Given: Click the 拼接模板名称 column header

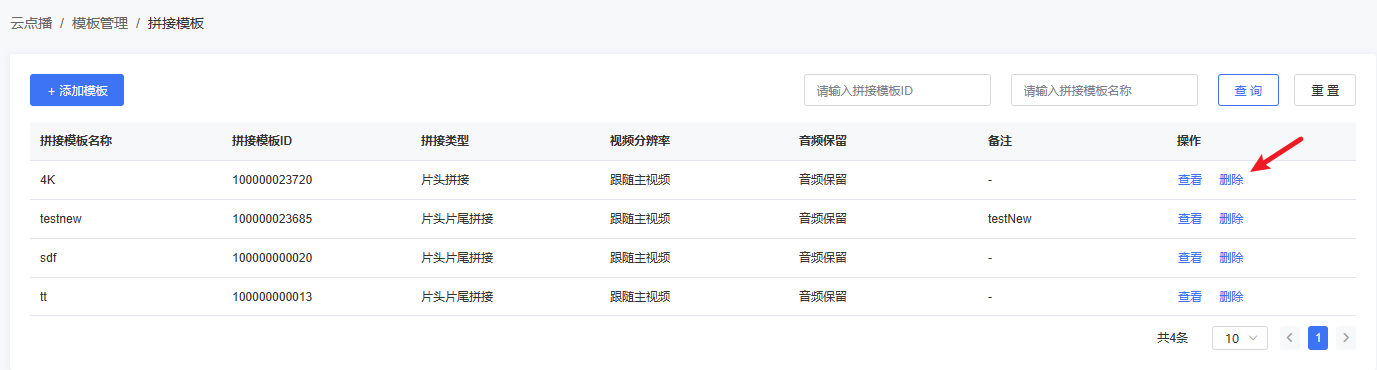Looking at the screenshot, I should [76, 141].
